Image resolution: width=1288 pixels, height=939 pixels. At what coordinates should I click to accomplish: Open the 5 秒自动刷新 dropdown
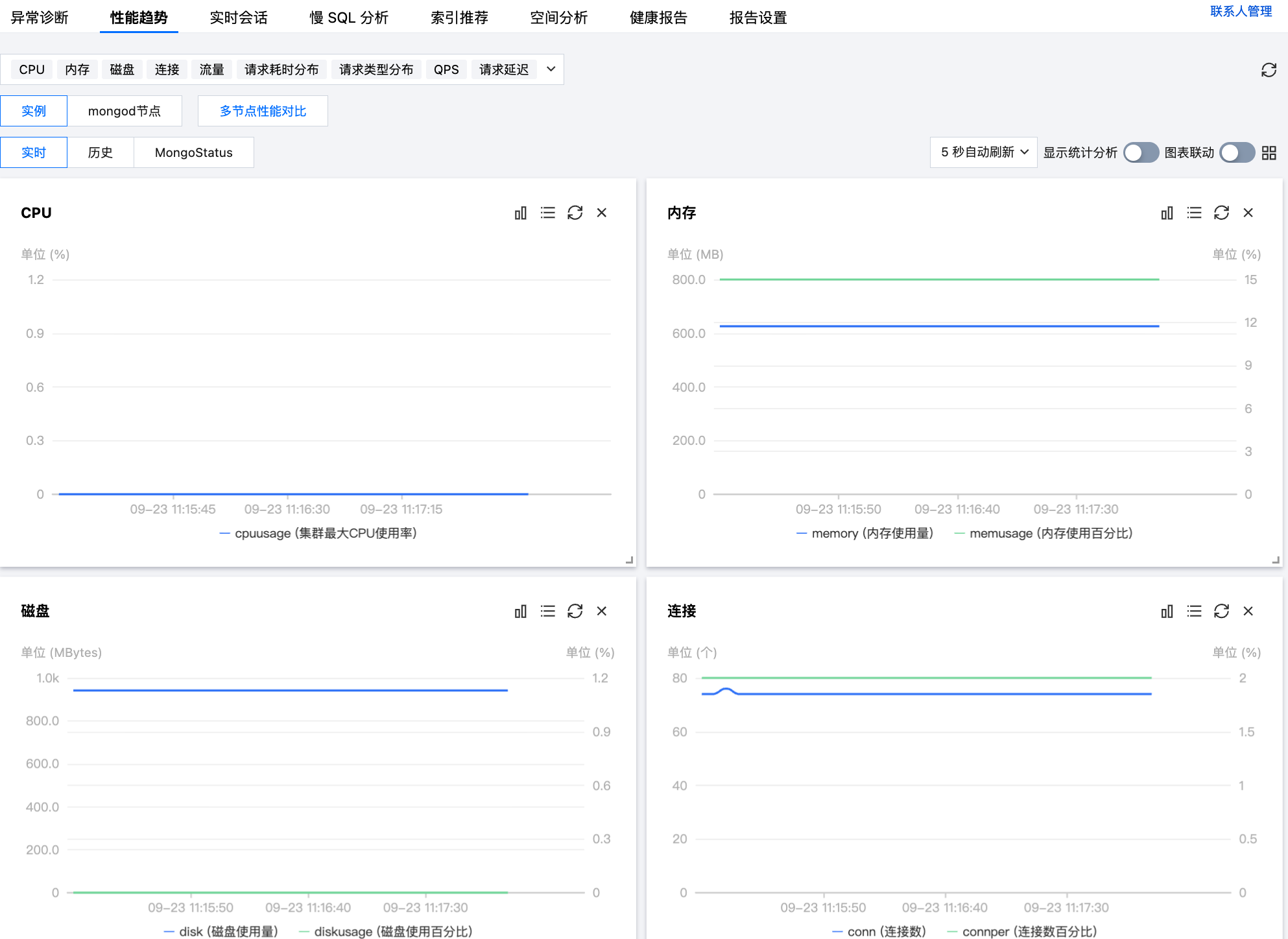(983, 152)
